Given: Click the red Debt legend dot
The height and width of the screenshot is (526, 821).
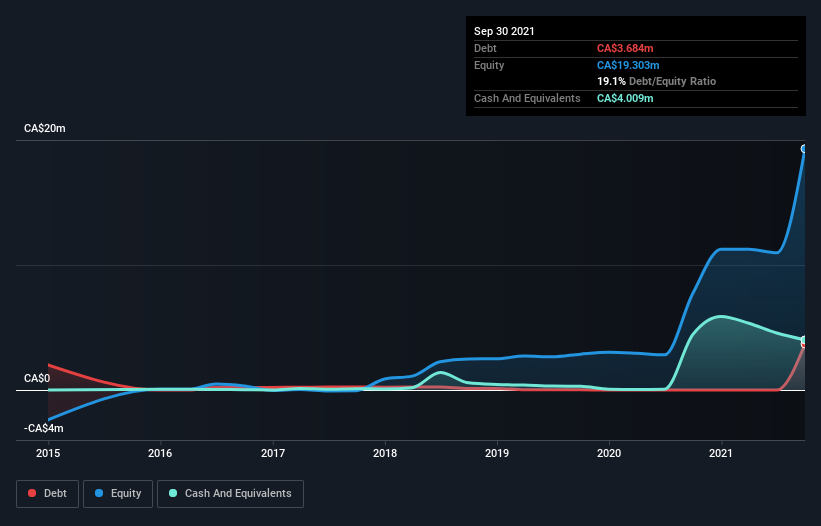Looking at the screenshot, I should (32, 493).
